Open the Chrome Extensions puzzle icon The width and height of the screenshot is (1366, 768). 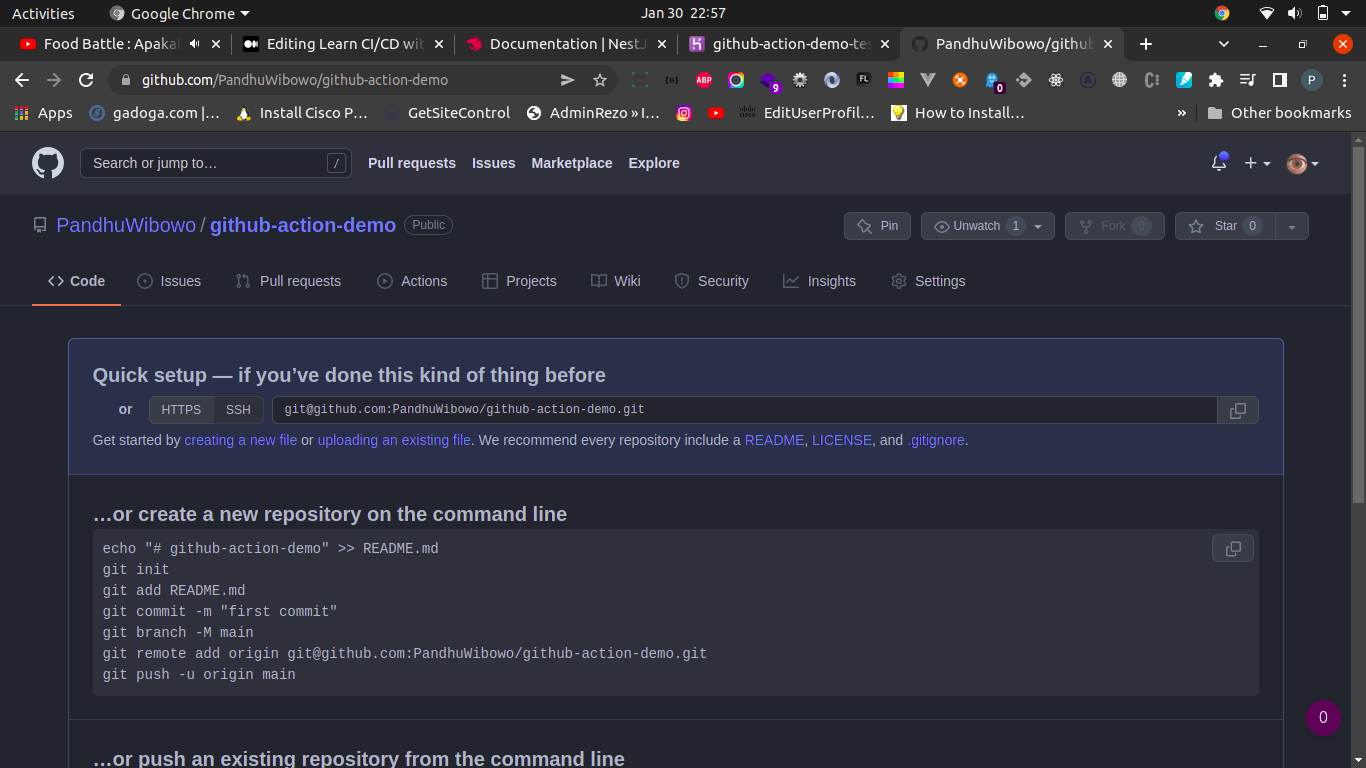[1216, 80]
